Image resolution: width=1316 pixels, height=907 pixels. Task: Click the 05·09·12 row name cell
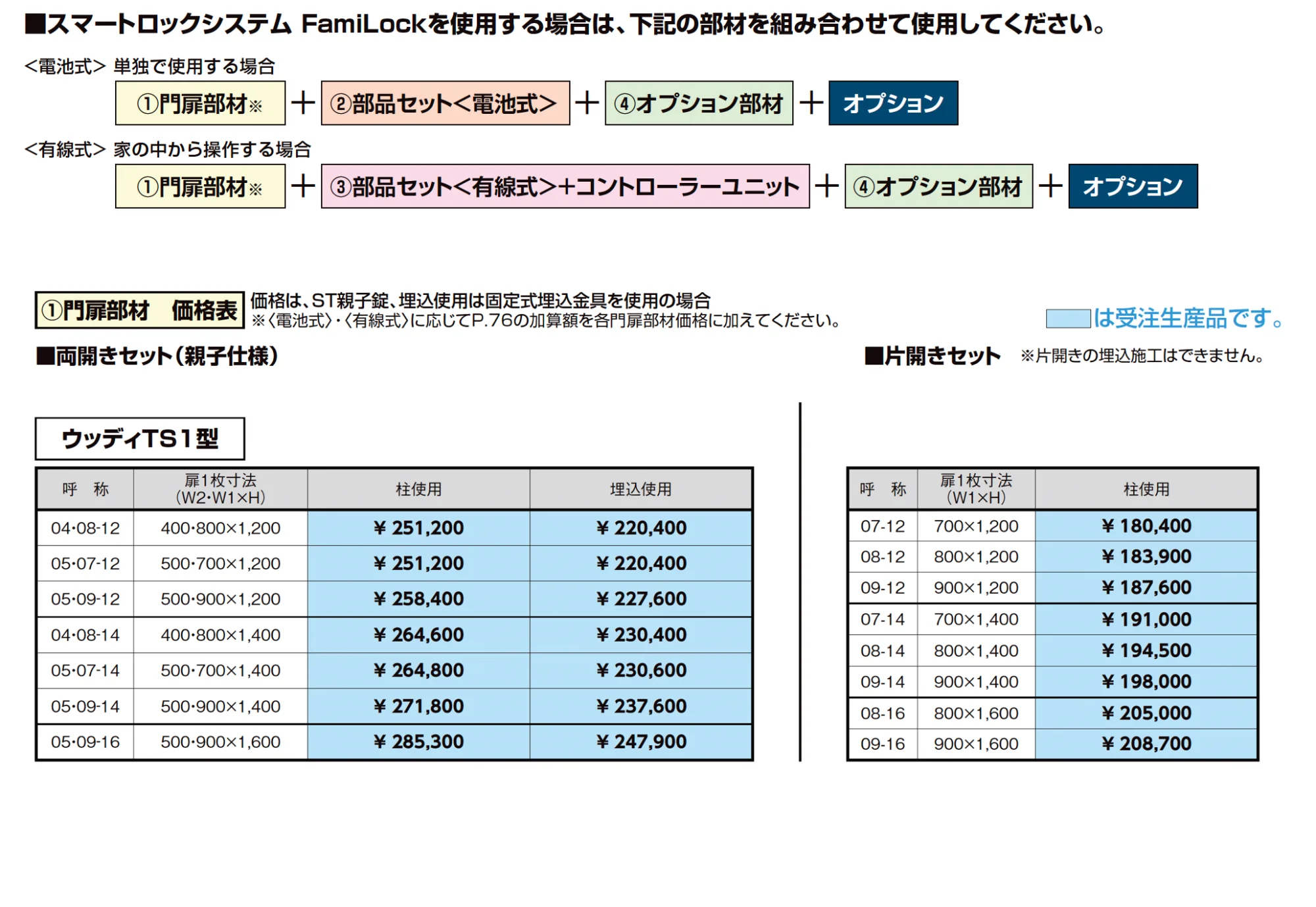(x=86, y=599)
